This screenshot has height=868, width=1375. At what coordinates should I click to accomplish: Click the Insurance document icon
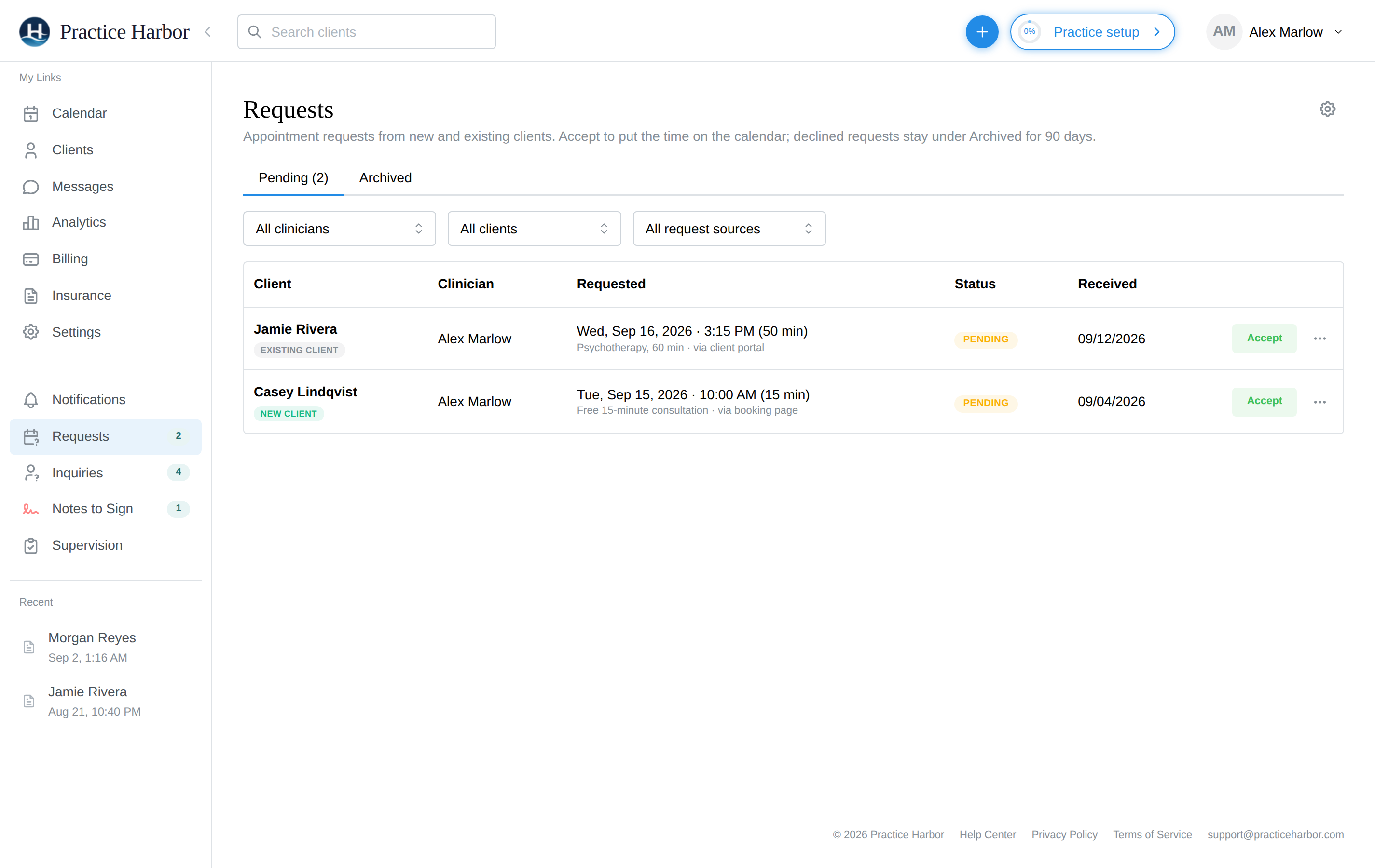click(31, 296)
